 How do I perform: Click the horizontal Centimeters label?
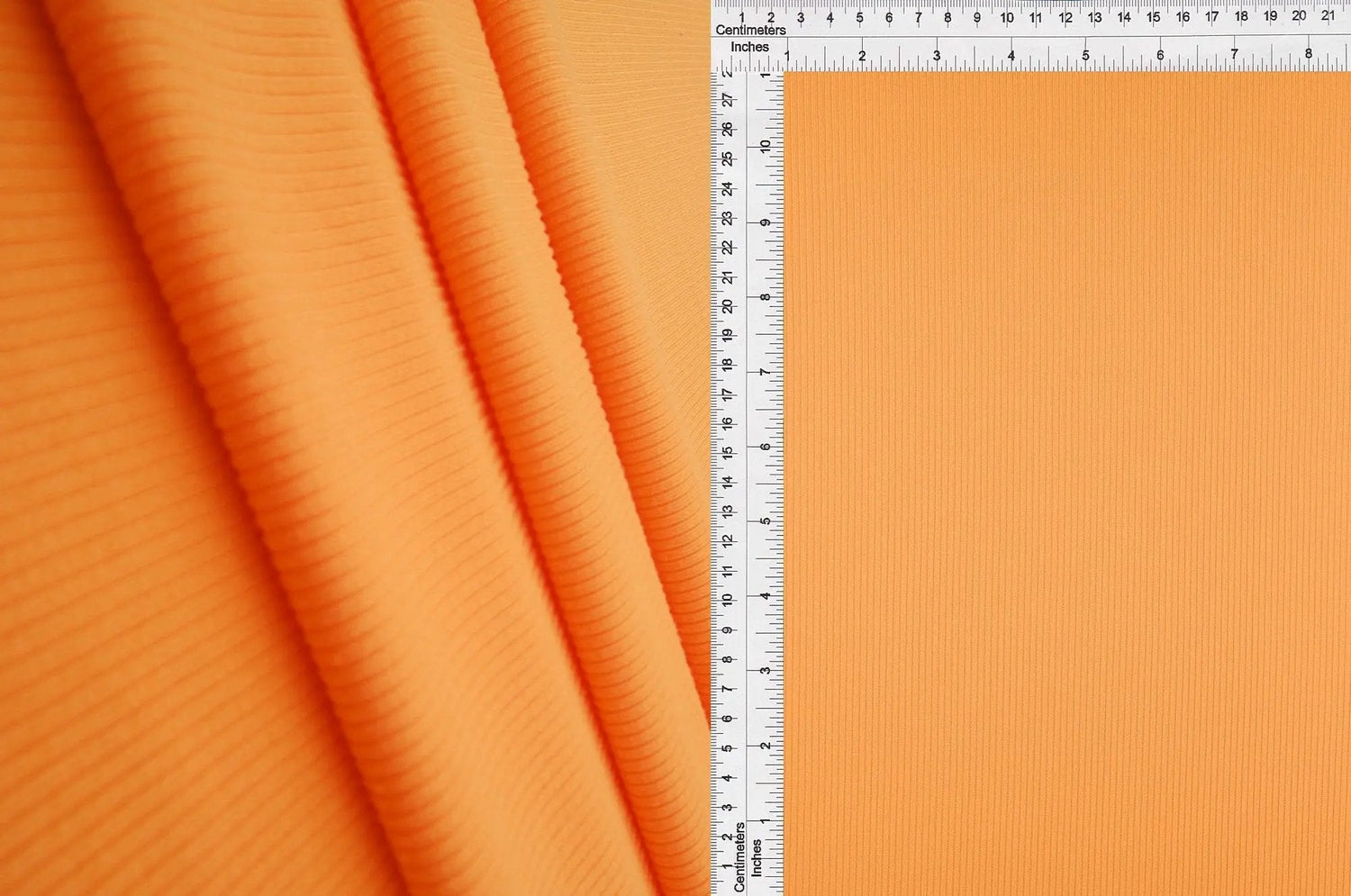pos(752,29)
